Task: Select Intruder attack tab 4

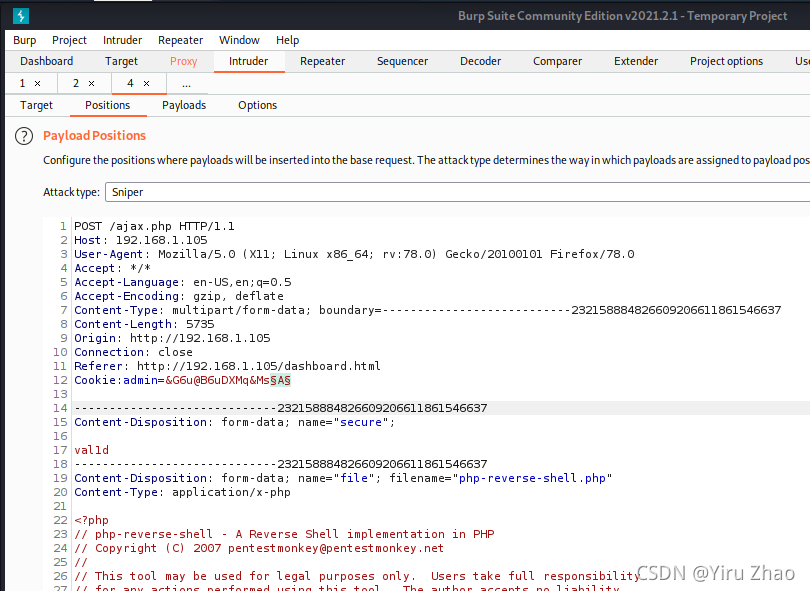Action: [130, 83]
